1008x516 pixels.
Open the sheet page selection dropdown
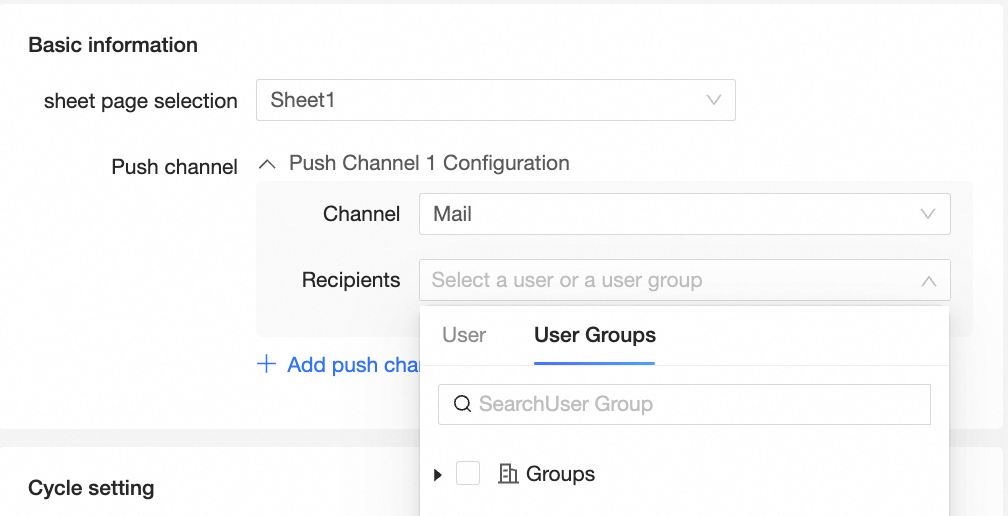pos(495,100)
